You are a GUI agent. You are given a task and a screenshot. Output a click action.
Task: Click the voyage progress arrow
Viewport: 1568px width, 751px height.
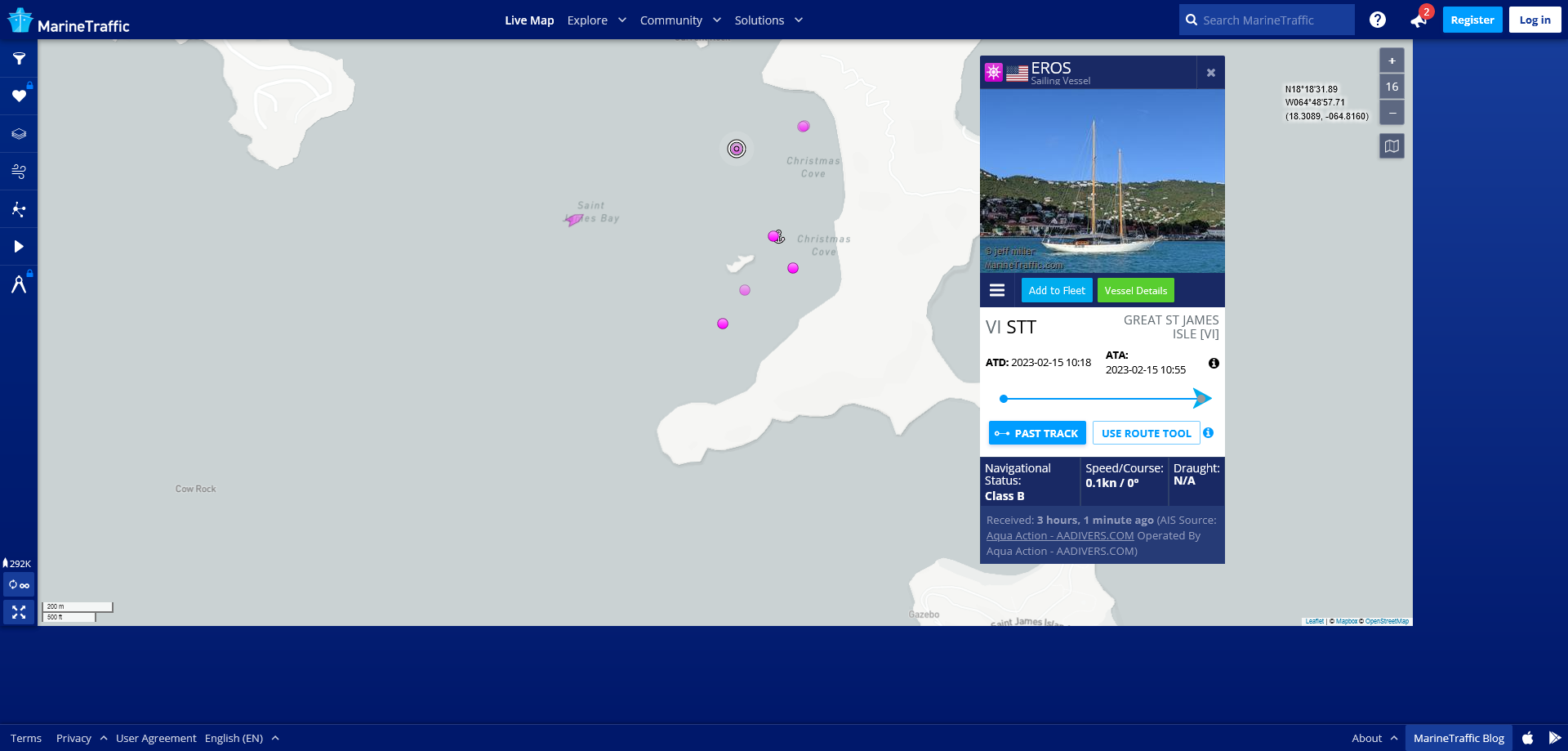pos(1201,399)
